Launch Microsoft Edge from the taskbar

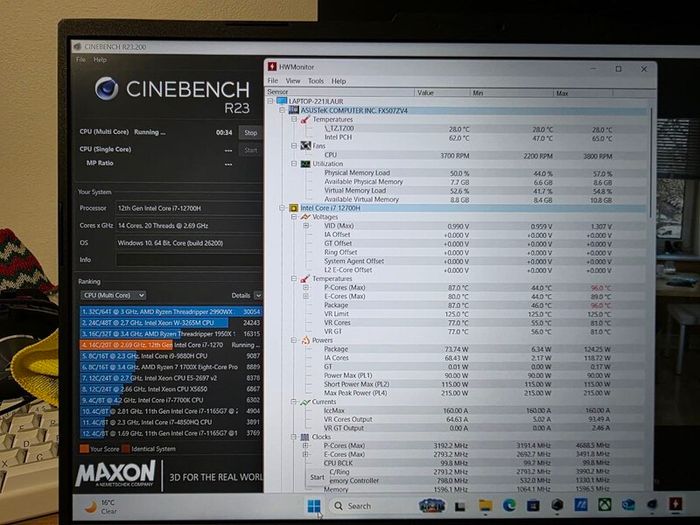509,505
